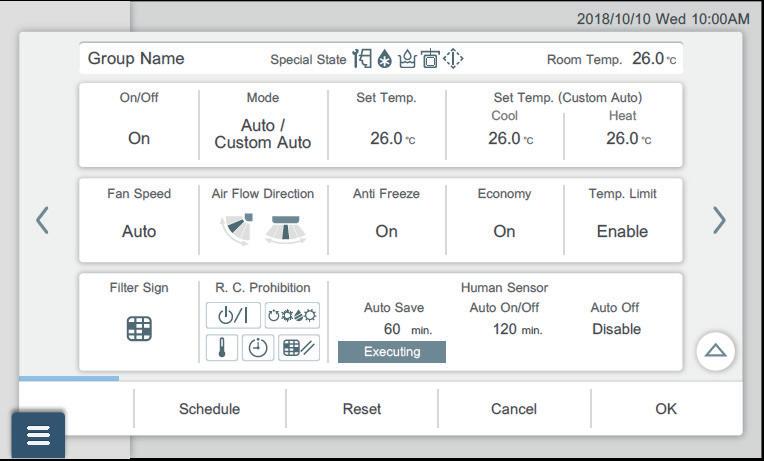Viewport: 764px width, 461px height.
Task: Select the timer clock prohibition icon
Action: coord(257,347)
